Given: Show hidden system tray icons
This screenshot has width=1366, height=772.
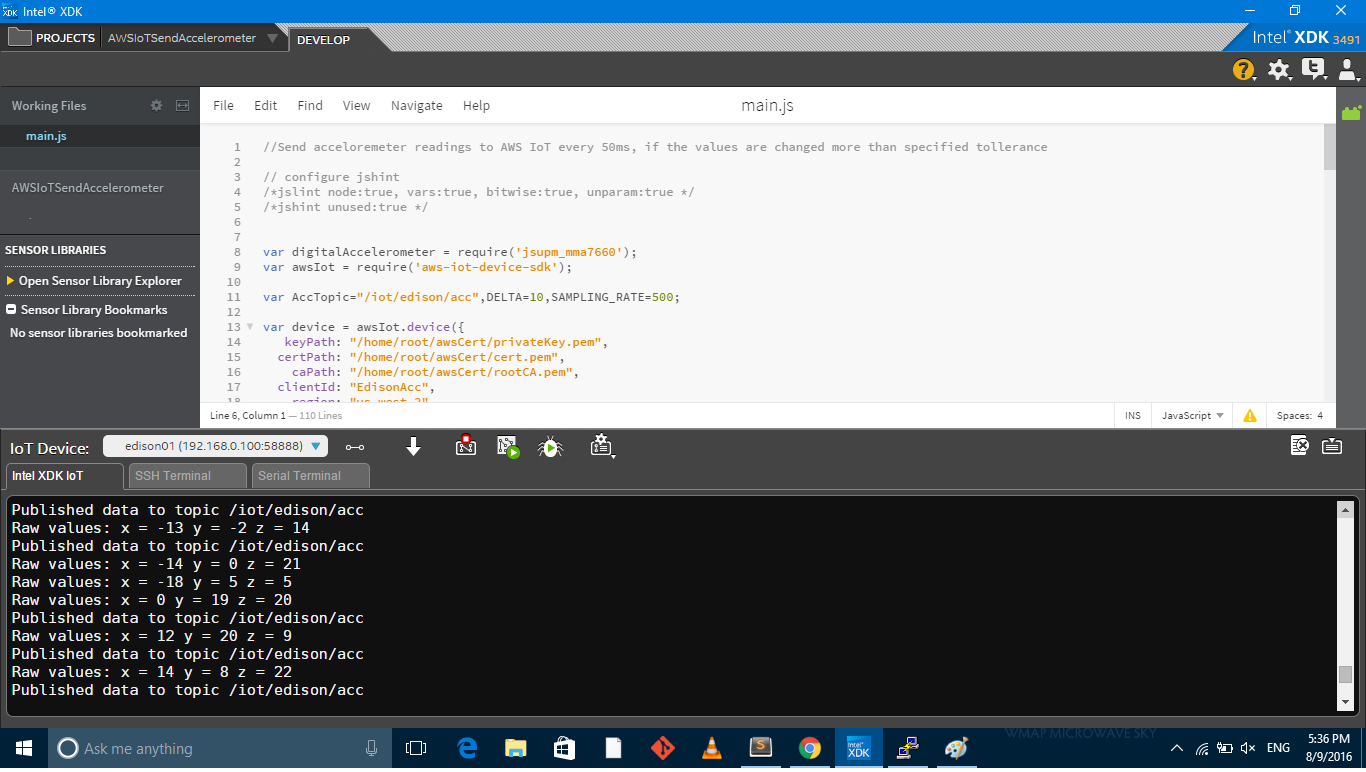Looking at the screenshot, I should [1177, 748].
